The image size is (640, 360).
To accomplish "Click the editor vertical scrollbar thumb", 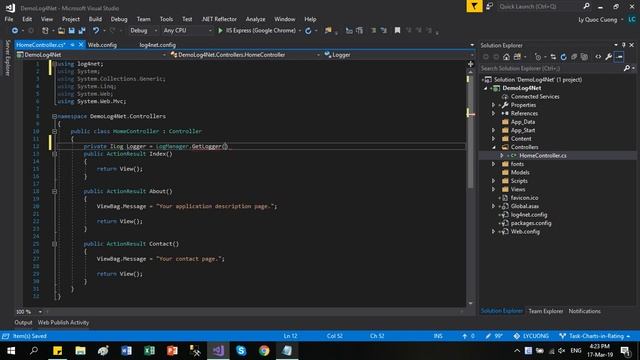I will [471, 131].
